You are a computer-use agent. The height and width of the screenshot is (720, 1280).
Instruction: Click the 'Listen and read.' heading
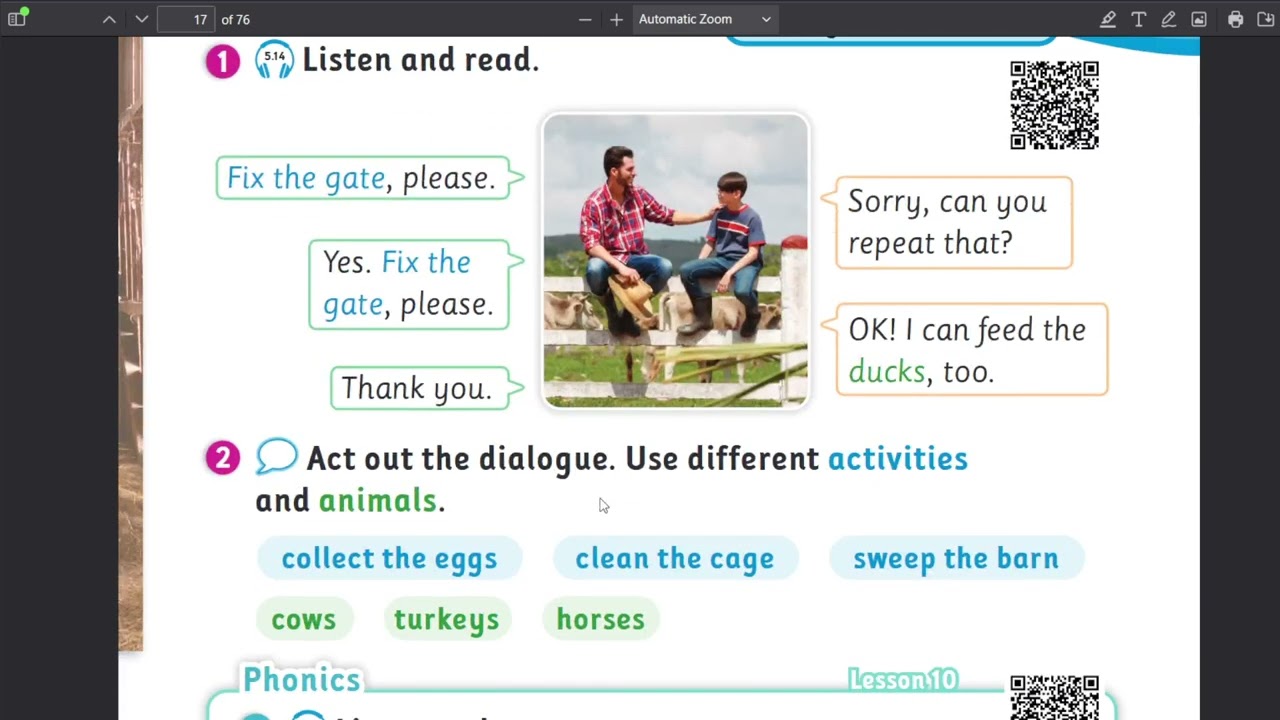(x=421, y=60)
